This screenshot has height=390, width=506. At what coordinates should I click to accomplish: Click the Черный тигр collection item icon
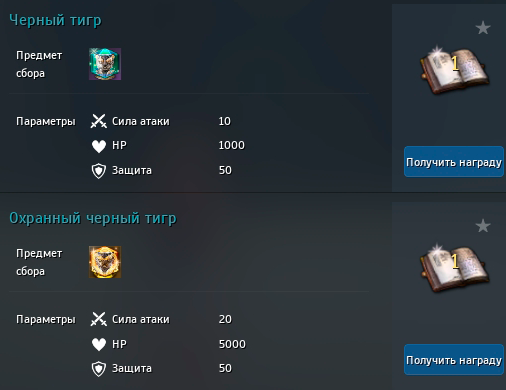[105, 64]
